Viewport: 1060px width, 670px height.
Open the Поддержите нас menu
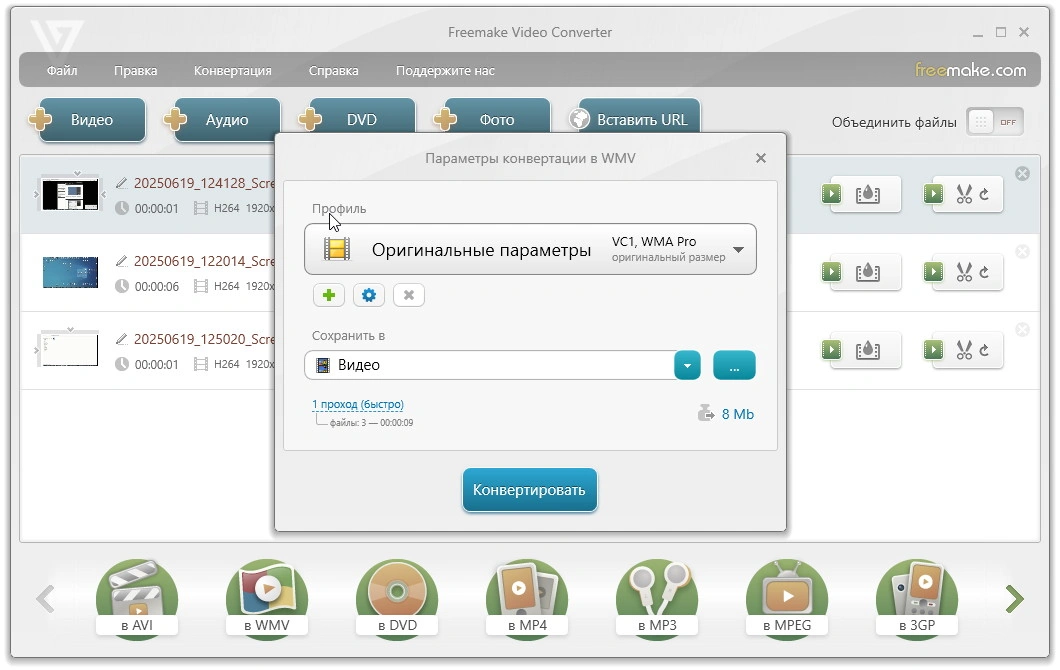pos(445,70)
